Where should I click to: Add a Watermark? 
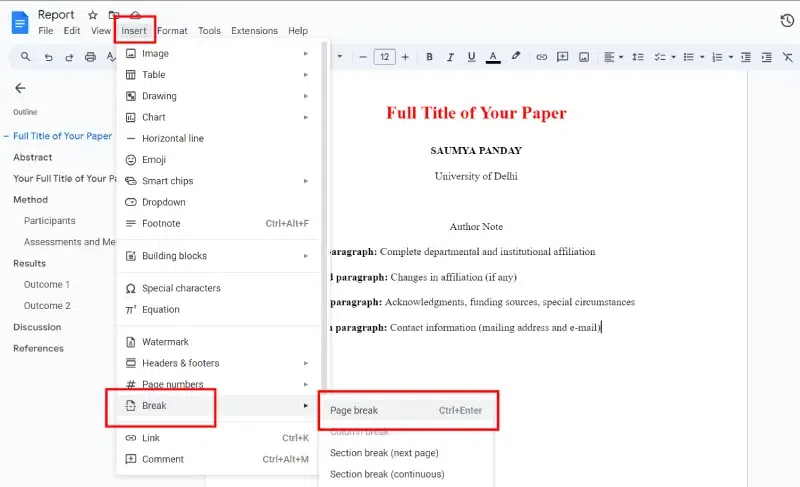coord(217,342)
